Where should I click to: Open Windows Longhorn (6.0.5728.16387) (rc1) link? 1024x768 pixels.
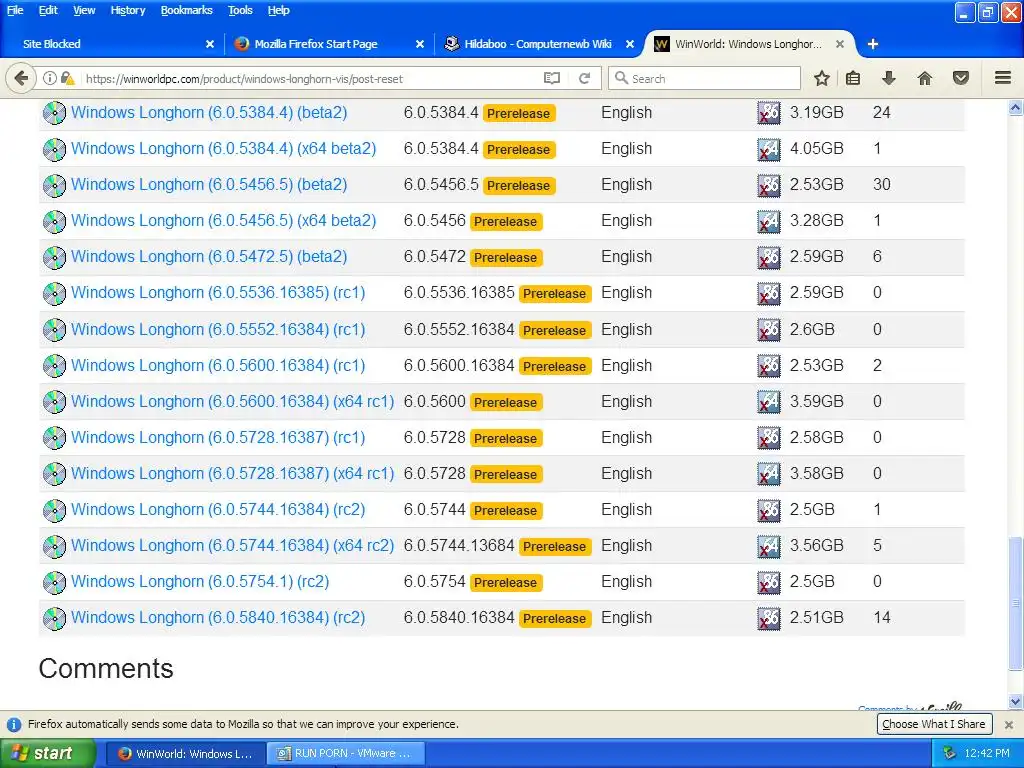pyautogui.click(x=218, y=438)
